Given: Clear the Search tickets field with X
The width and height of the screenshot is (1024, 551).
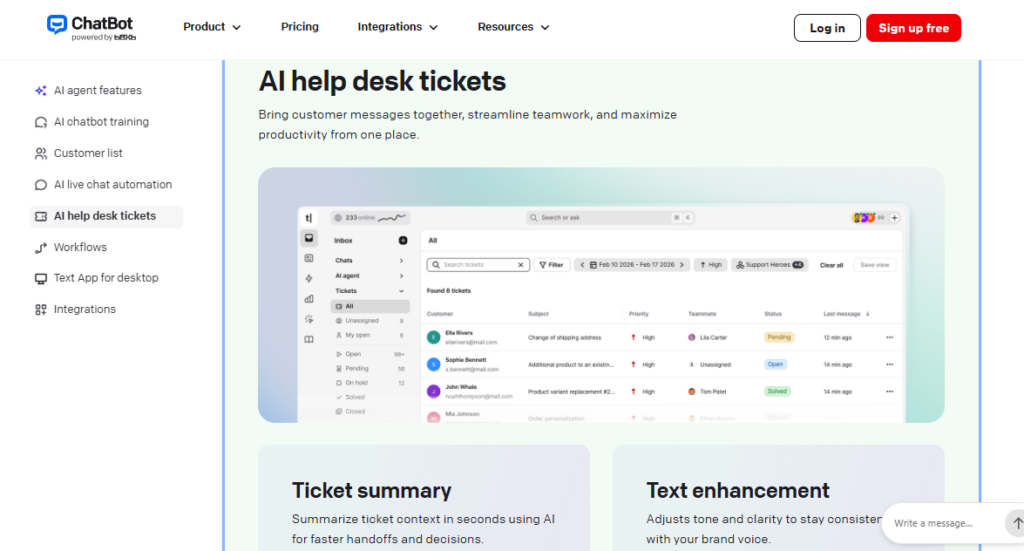Looking at the screenshot, I should (520, 265).
